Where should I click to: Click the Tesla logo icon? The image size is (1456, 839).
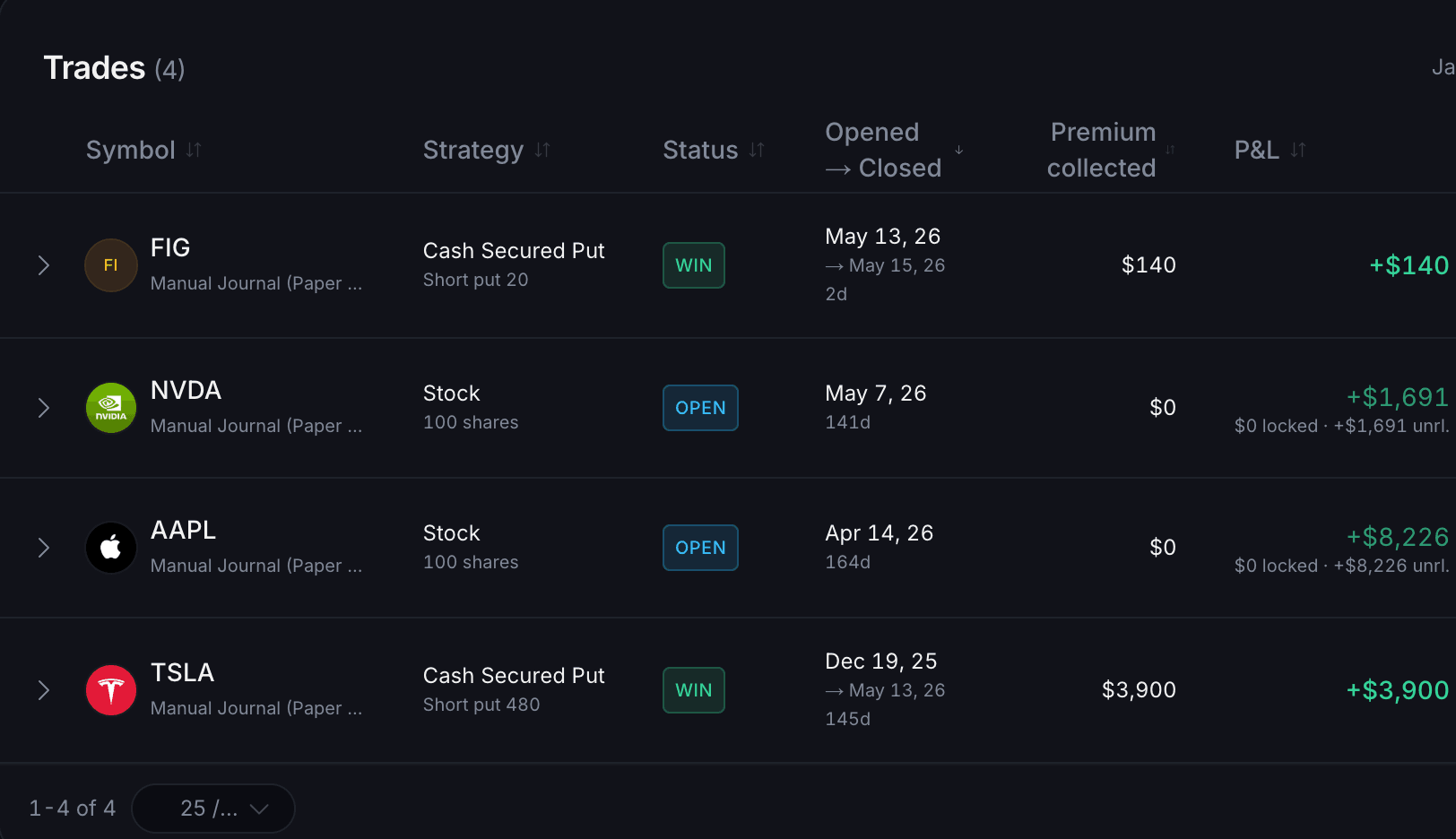pyautogui.click(x=111, y=690)
